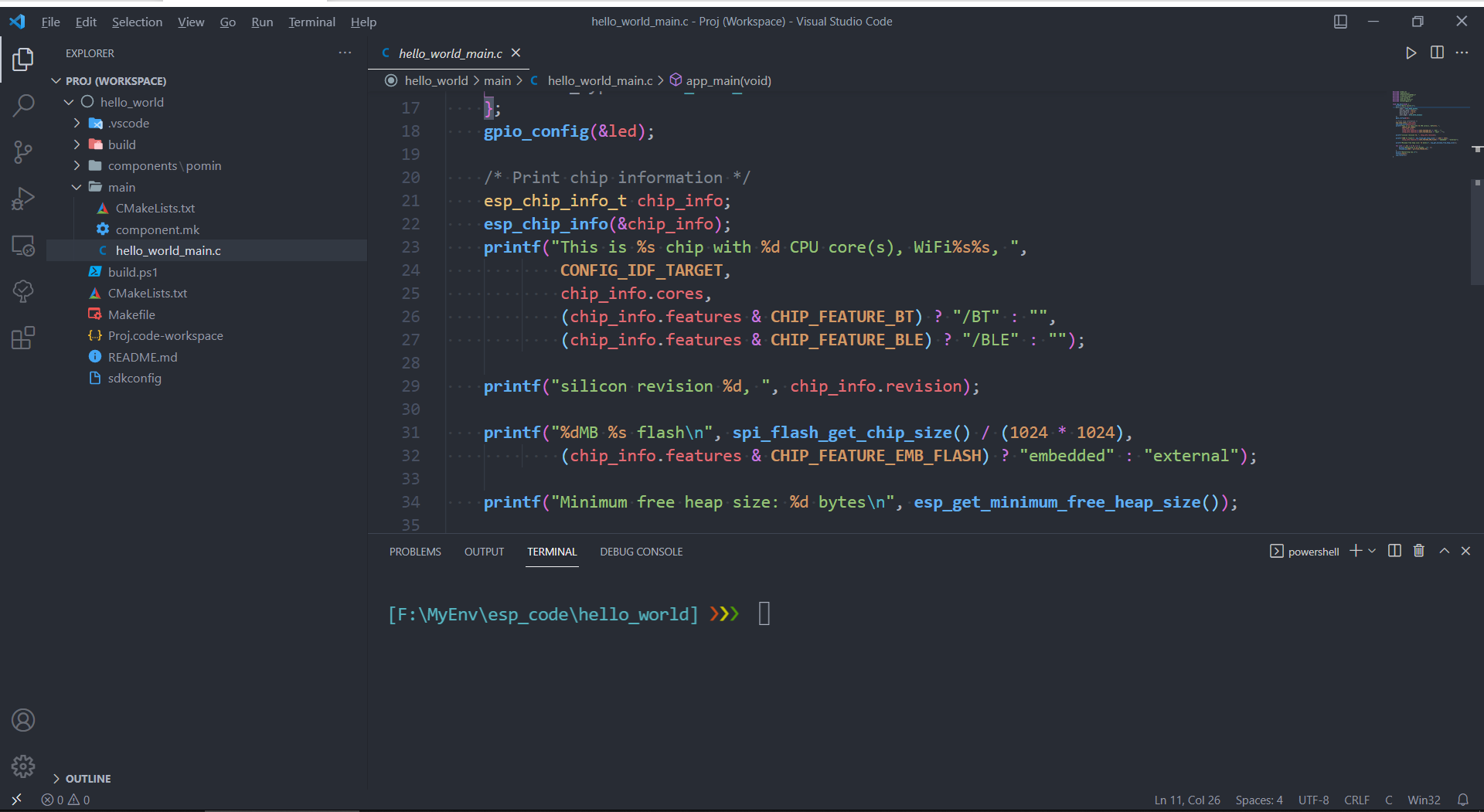1484x812 pixels.
Task: Open CMakeLists.txt inside main folder
Action: pos(155,208)
